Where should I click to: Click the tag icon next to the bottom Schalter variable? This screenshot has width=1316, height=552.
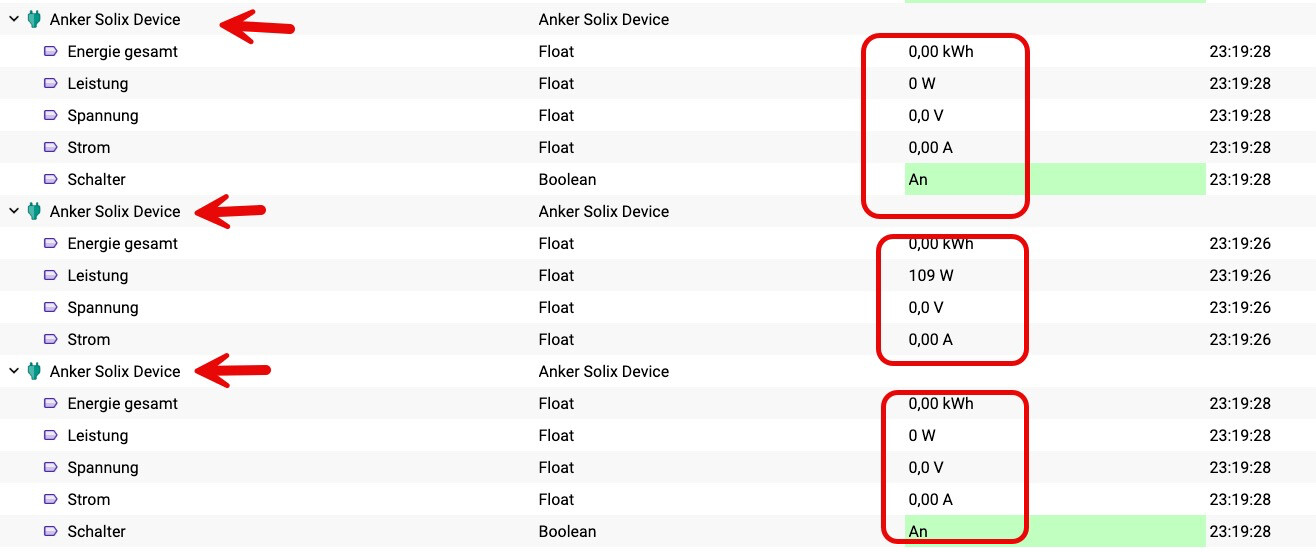[x=51, y=531]
